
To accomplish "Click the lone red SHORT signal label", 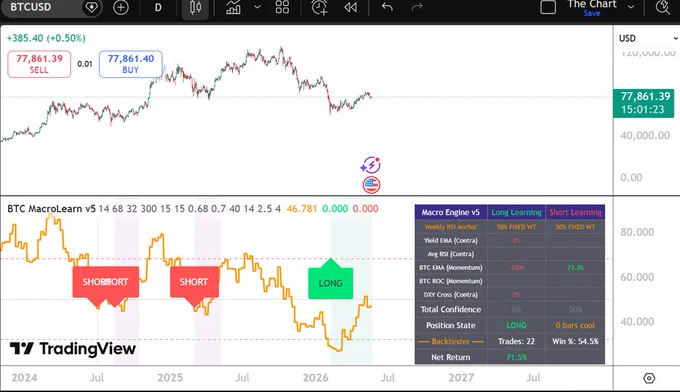I will tap(194, 282).
